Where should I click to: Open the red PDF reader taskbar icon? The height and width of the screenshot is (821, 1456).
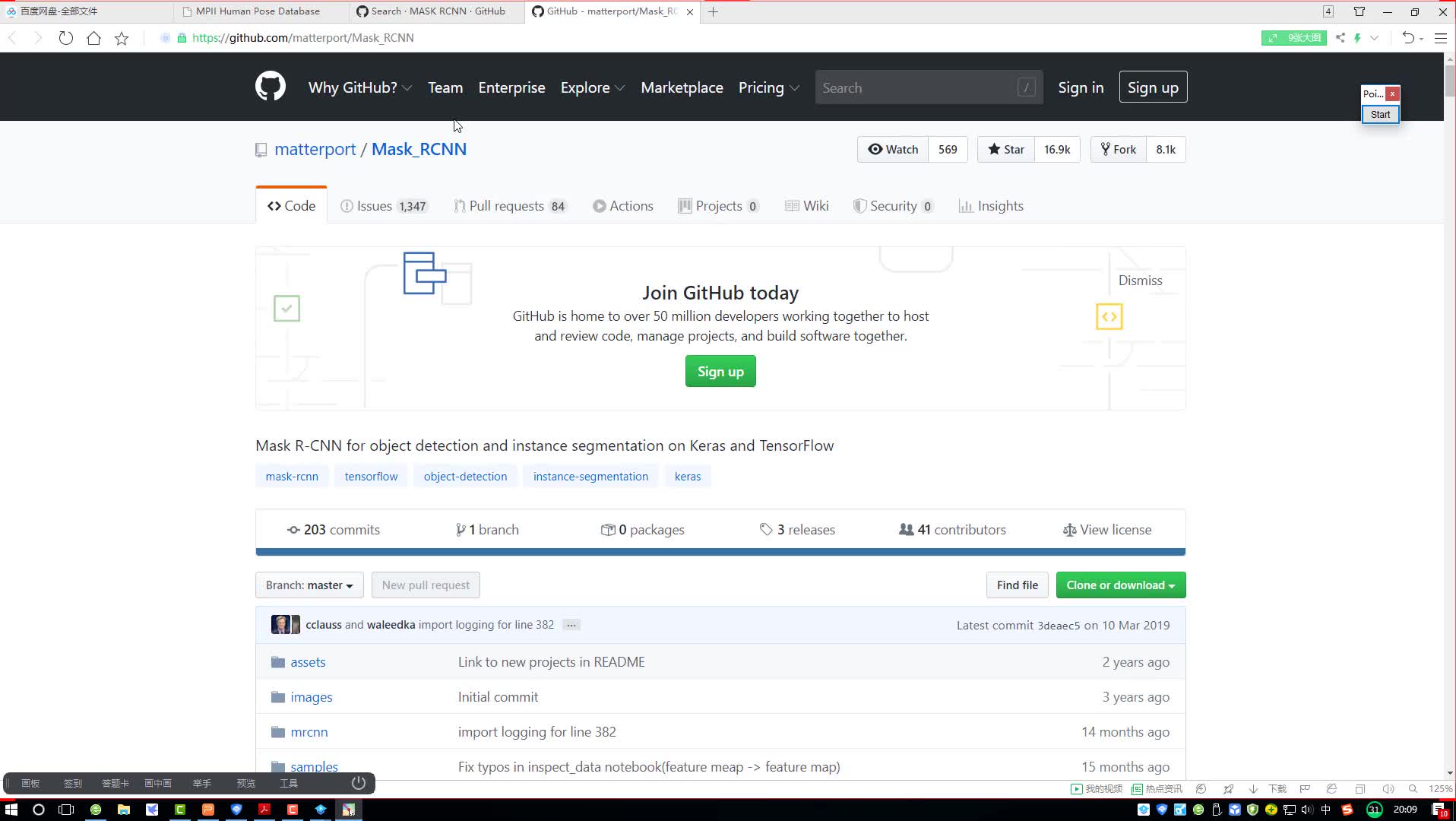coord(264,810)
